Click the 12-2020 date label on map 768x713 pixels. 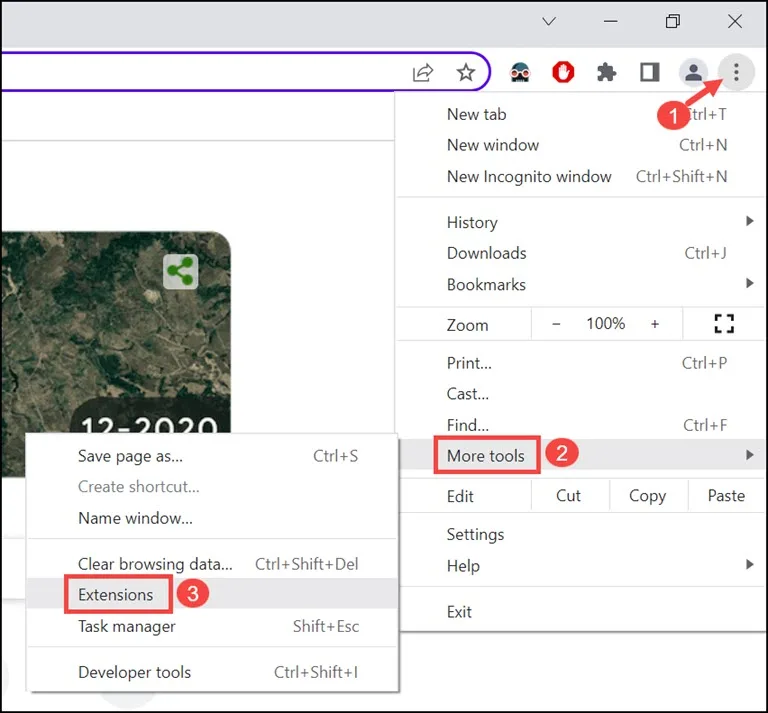point(149,424)
